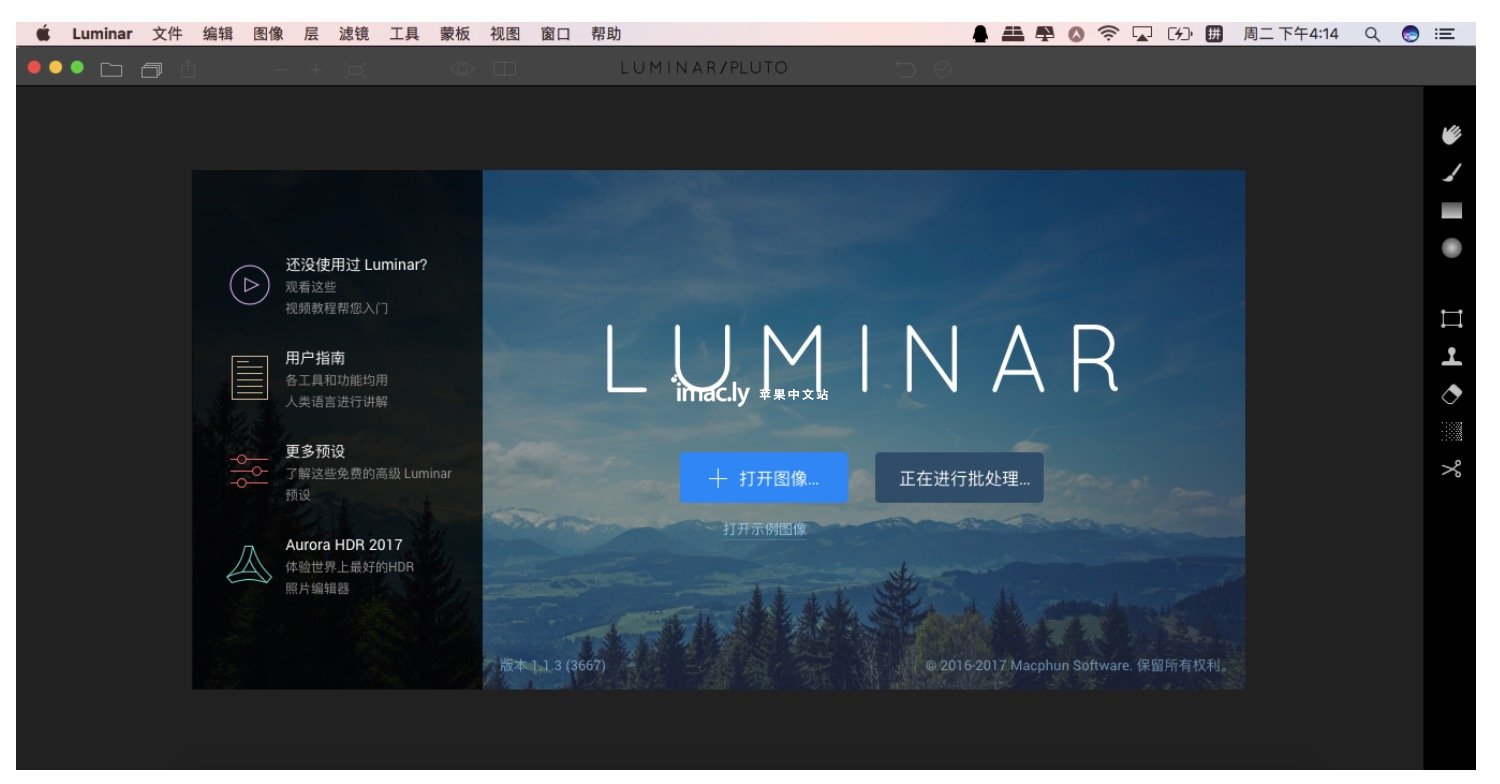Click the 拼 input method icon
Screen dimensions: 1500x784
(x=1214, y=34)
